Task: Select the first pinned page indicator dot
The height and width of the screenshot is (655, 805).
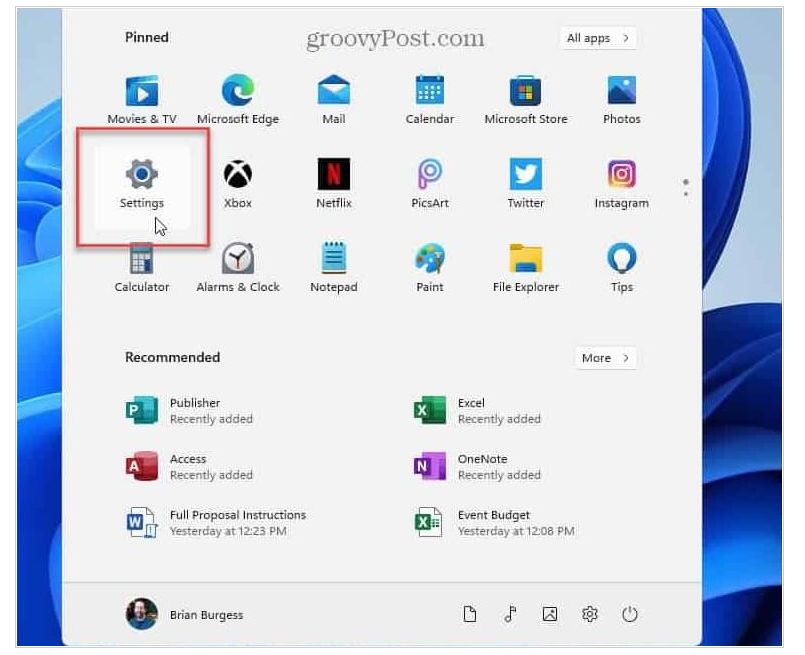Action: click(x=686, y=182)
